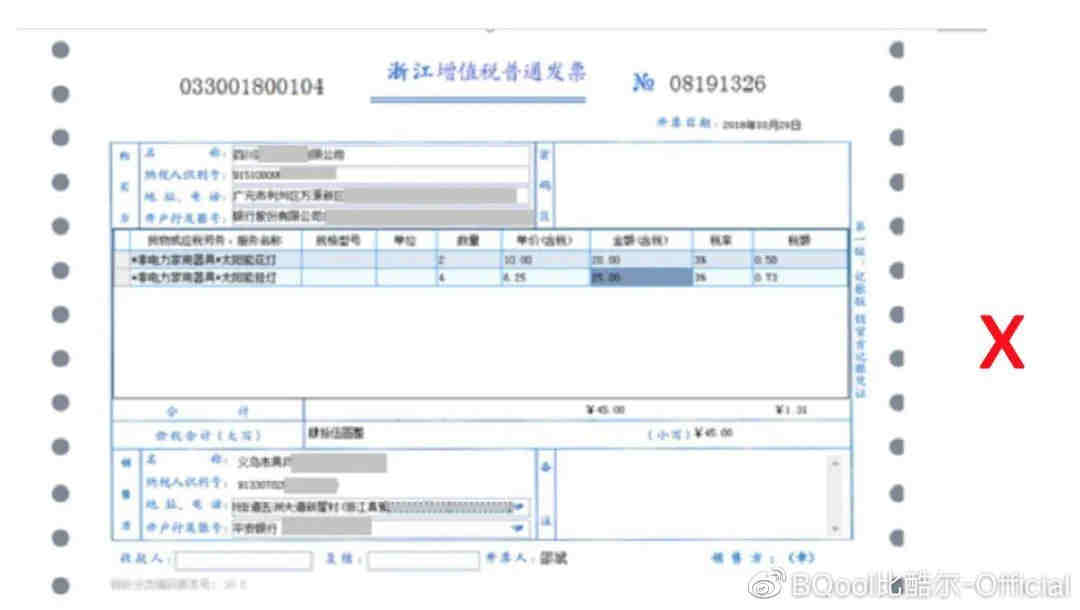This screenshot has width=1080, height=610.
Task: Click the row selector of first item row
Action: tap(122, 260)
